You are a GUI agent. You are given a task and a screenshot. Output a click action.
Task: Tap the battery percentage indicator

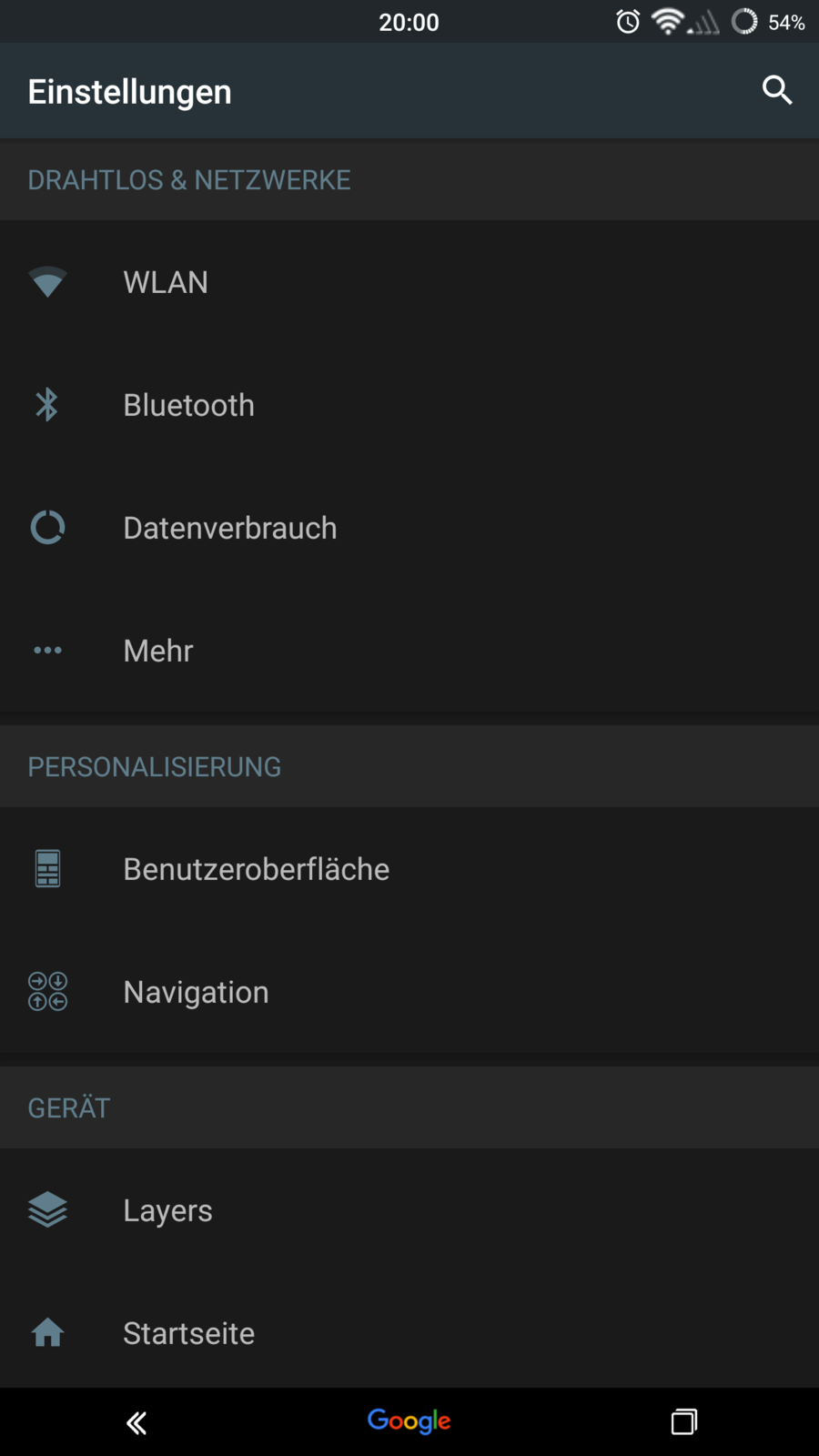pyautogui.click(x=786, y=22)
